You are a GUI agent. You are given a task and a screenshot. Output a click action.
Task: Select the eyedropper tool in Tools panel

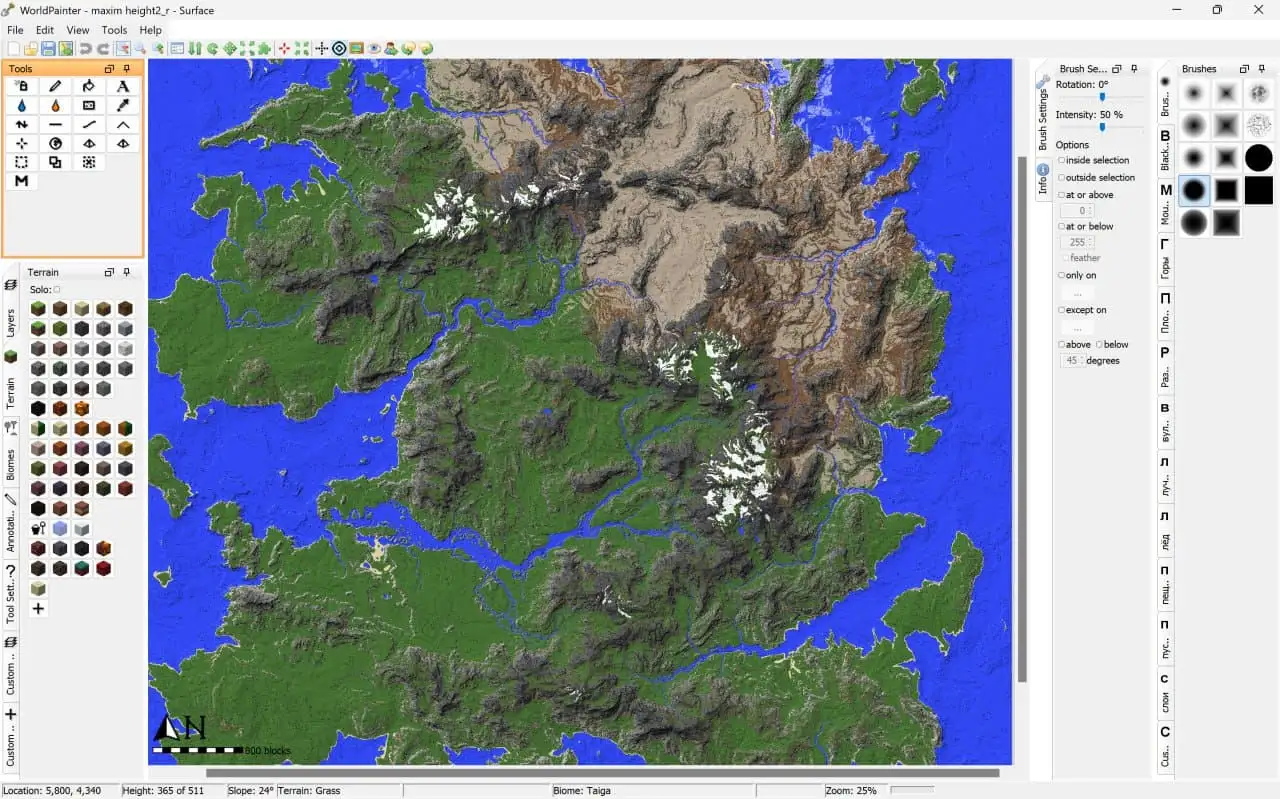click(x=123, y=106)
